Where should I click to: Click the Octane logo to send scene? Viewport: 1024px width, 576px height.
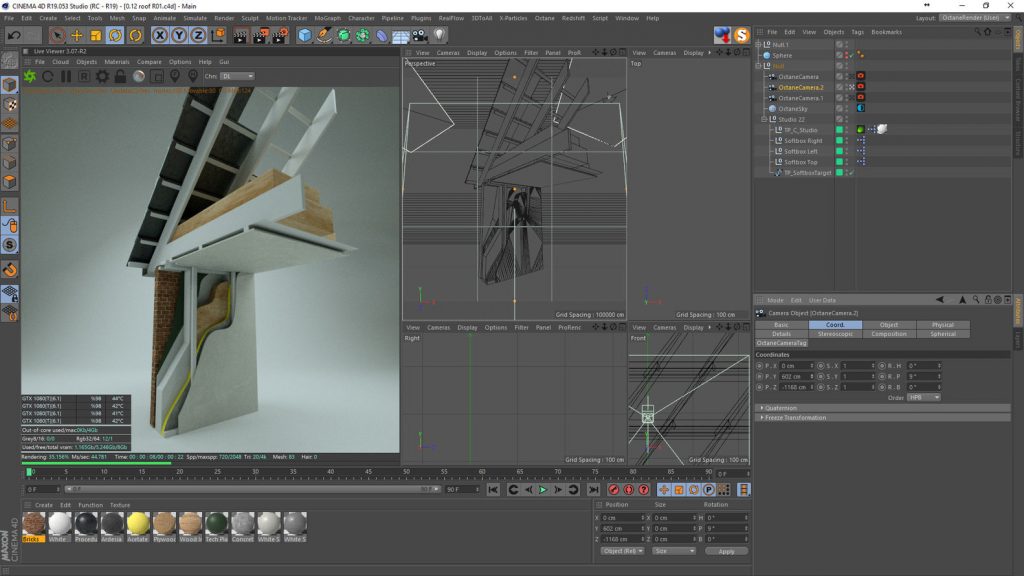(x=29, y=76)
